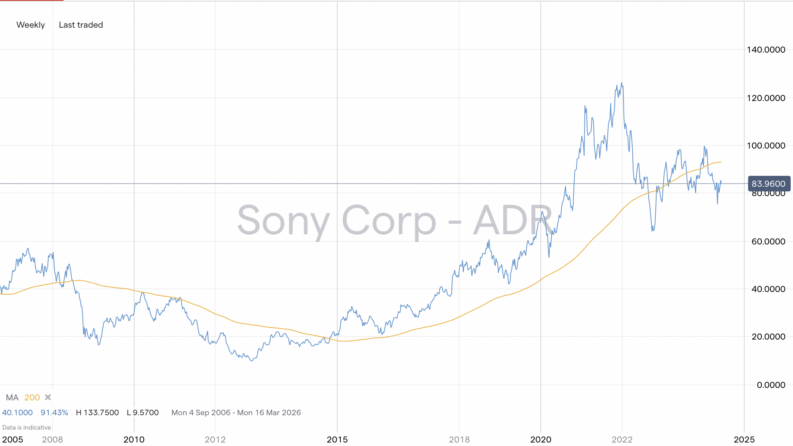The width and height of the screenshot is (793, 446).
Task: Open the Weekly interval dropdown
Action: (x=29, y=24)
